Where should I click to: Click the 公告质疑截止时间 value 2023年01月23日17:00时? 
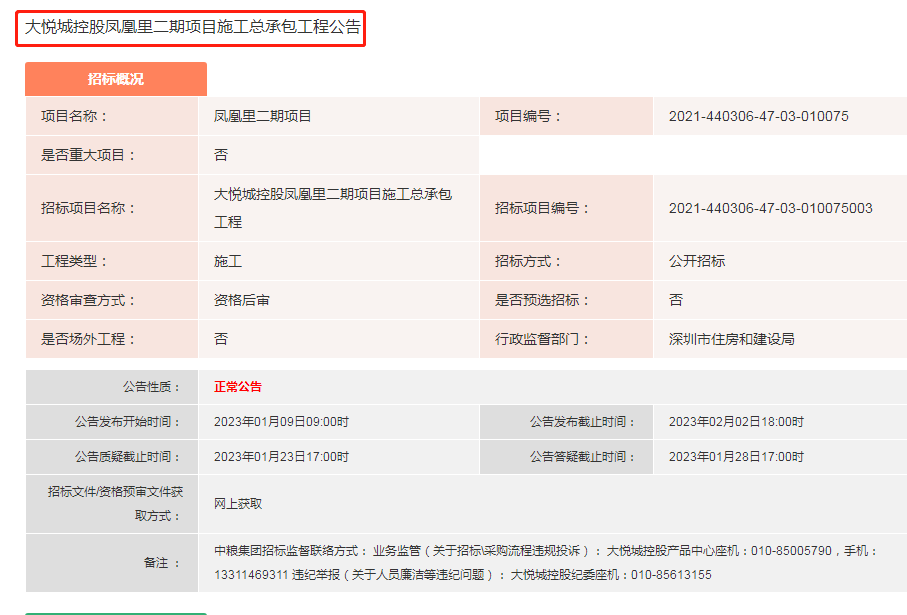(x=281, y=457)
